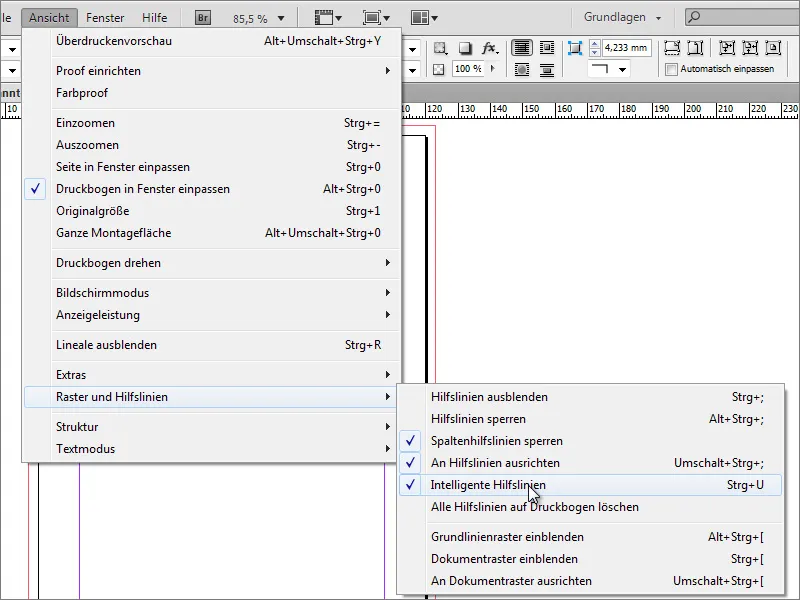Open the Ansicht menu
Image resolution: width=800 pixels, height=600 pixels.
(x=49, y=17)
